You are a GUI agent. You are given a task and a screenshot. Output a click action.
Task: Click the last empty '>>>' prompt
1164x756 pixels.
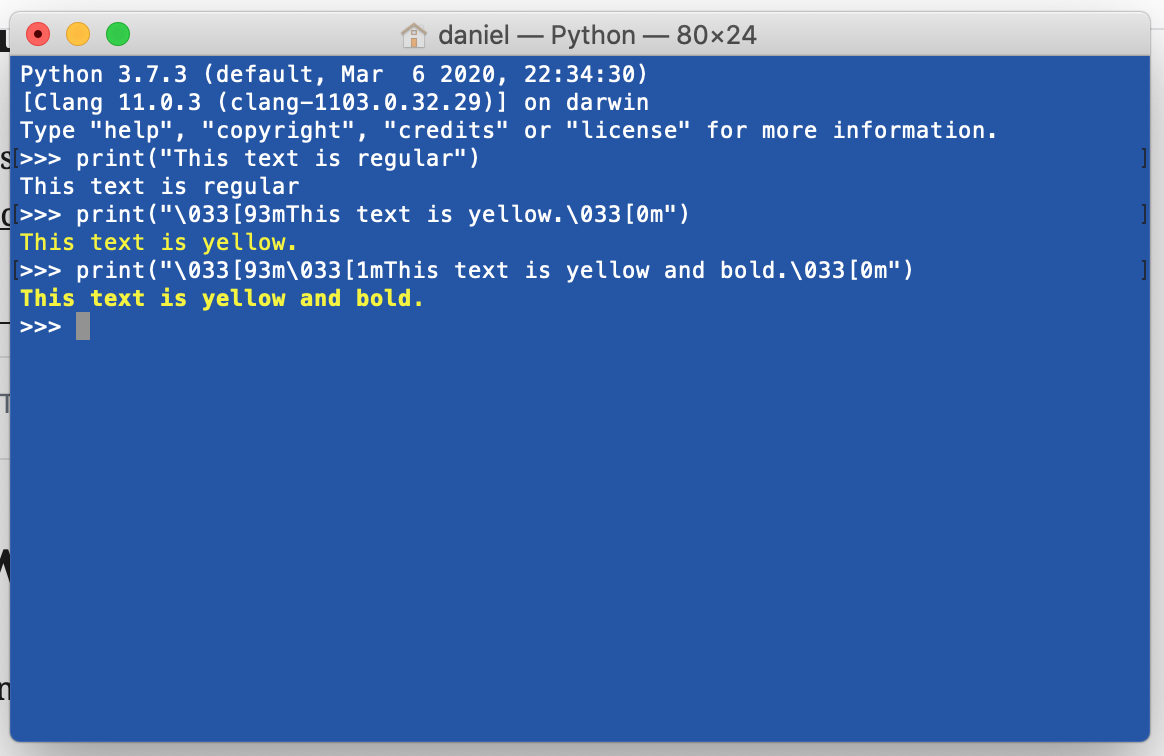41,327
